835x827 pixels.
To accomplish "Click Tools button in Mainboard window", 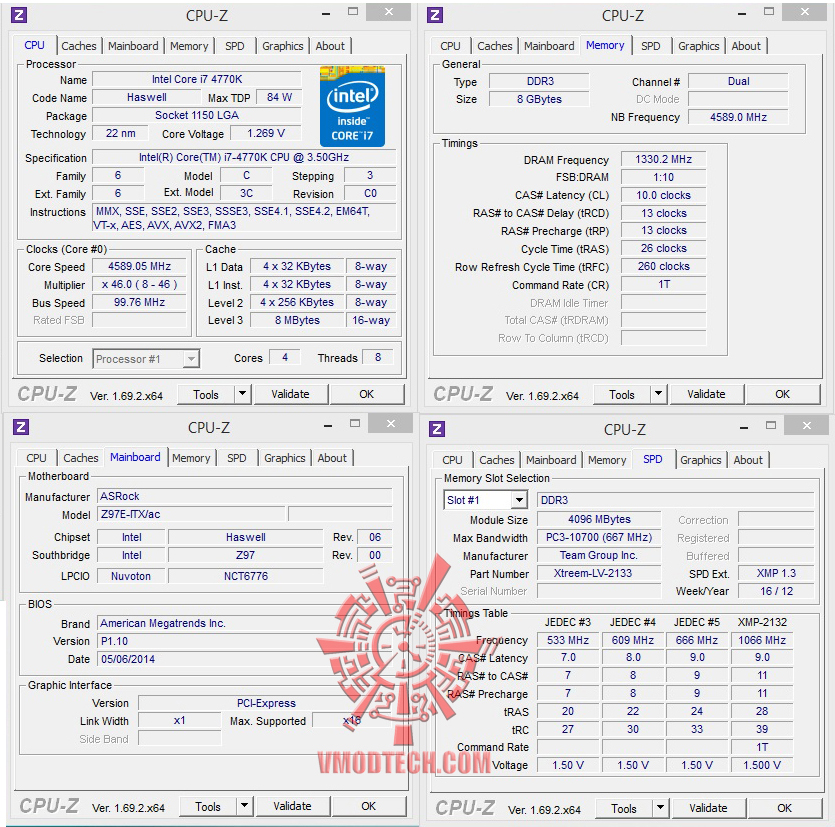I will [208, 806].
